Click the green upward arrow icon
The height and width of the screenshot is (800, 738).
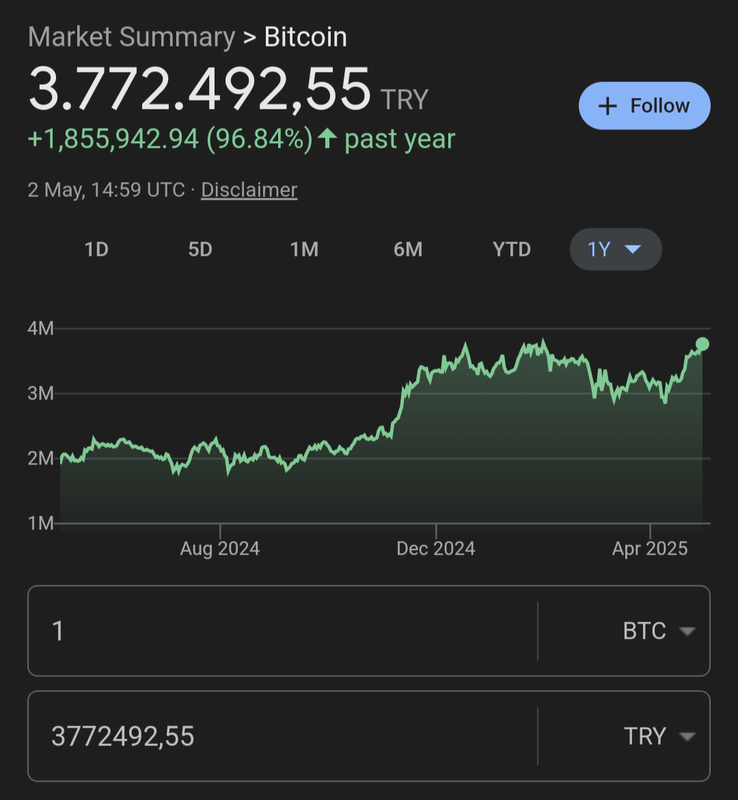(327, 139)
